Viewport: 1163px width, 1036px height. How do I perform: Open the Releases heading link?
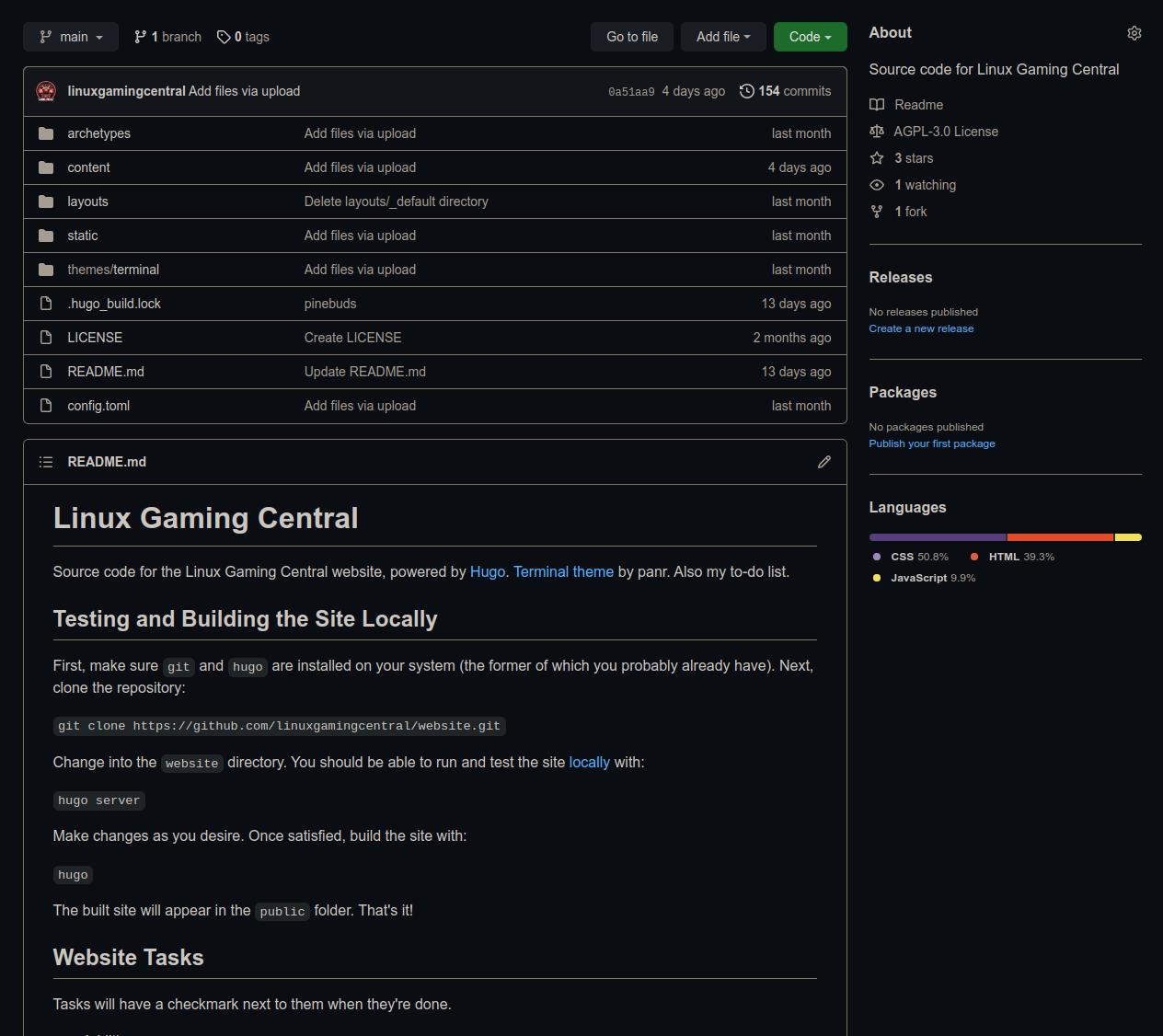pos(901,277)
